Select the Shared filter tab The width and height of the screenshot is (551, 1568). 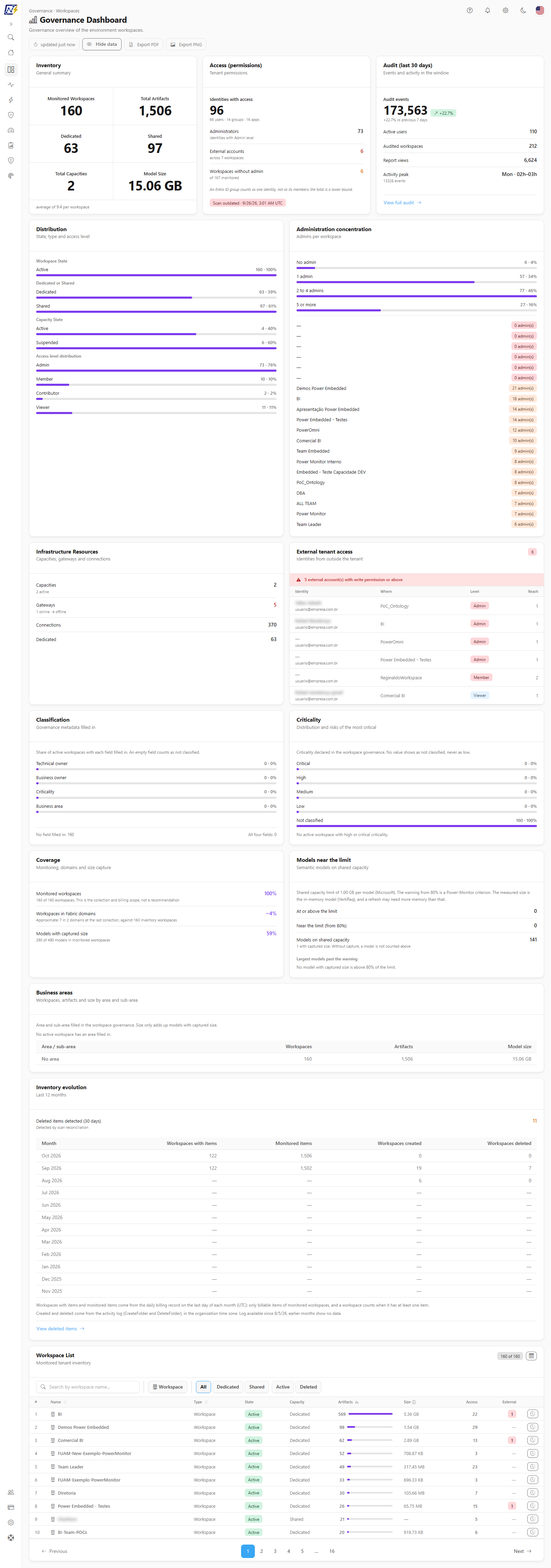(x=257, y=1386)
